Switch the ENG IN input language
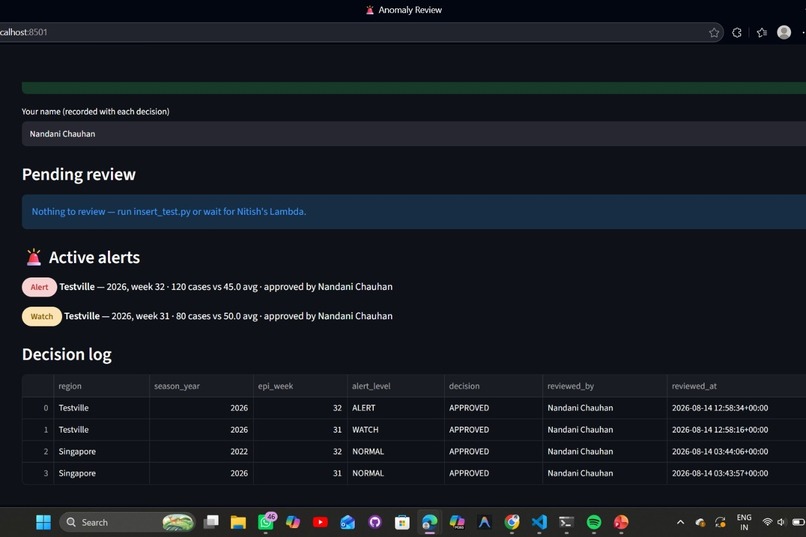 coord(744,523)
